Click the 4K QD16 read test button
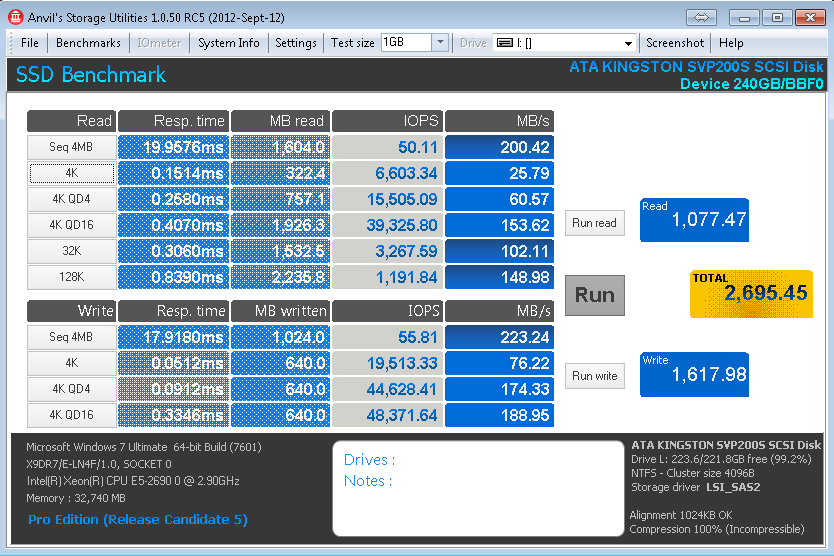Viewport: 834px width, 556px height. tap(71, 225)
